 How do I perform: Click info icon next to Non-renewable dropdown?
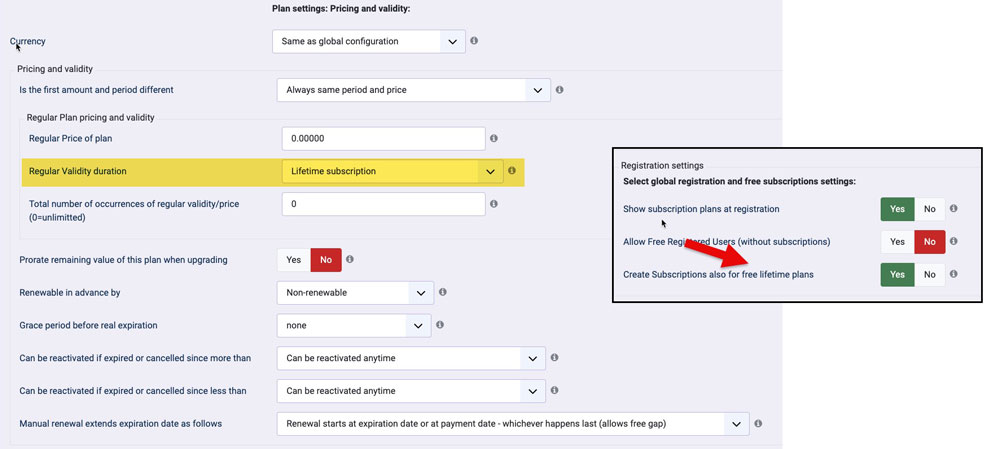(x=443, y=293)
